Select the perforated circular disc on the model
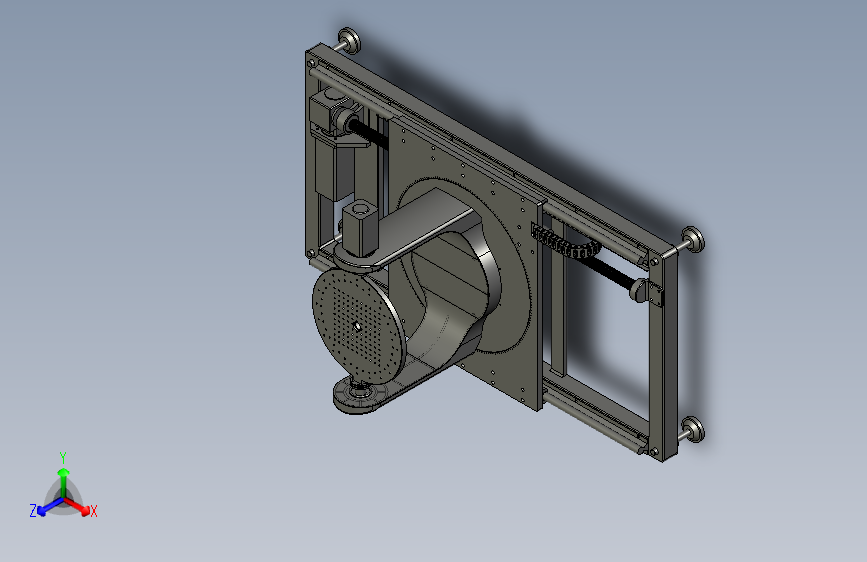The height and width of the screenshot is (562, 867). [359, 327]
